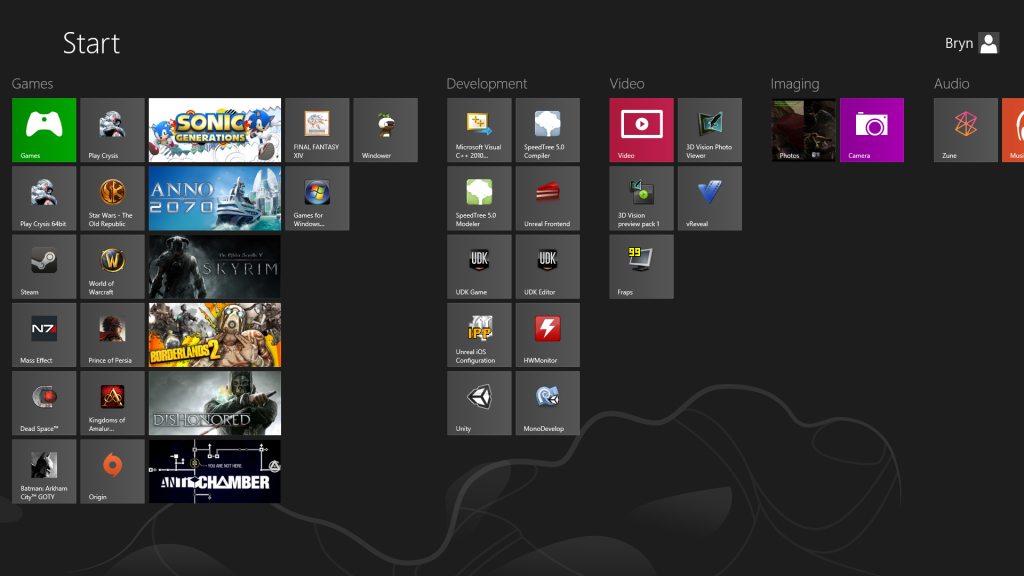Open Unreal iOS Configuration tile
The width and height of the screenshot is (1024, 576).
click(479, 334)
